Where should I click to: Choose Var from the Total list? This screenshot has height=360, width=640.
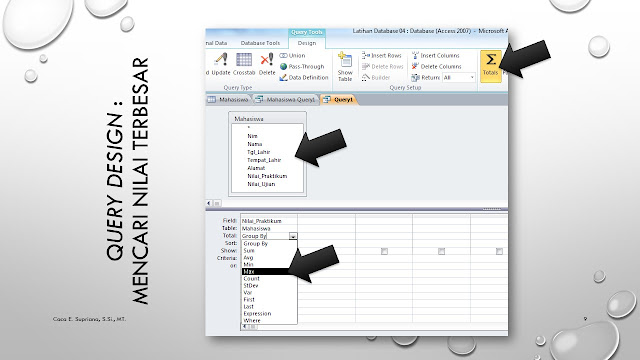[269, 293]
